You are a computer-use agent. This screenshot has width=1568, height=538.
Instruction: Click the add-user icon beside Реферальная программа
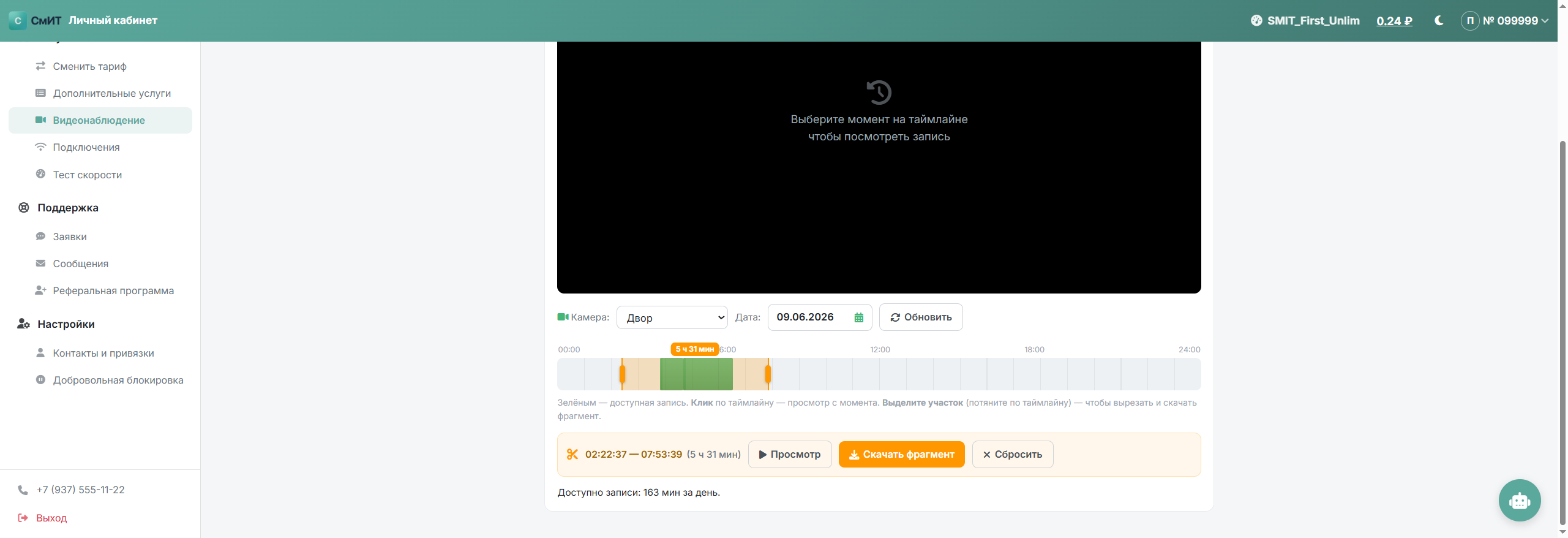click(40, 290)
